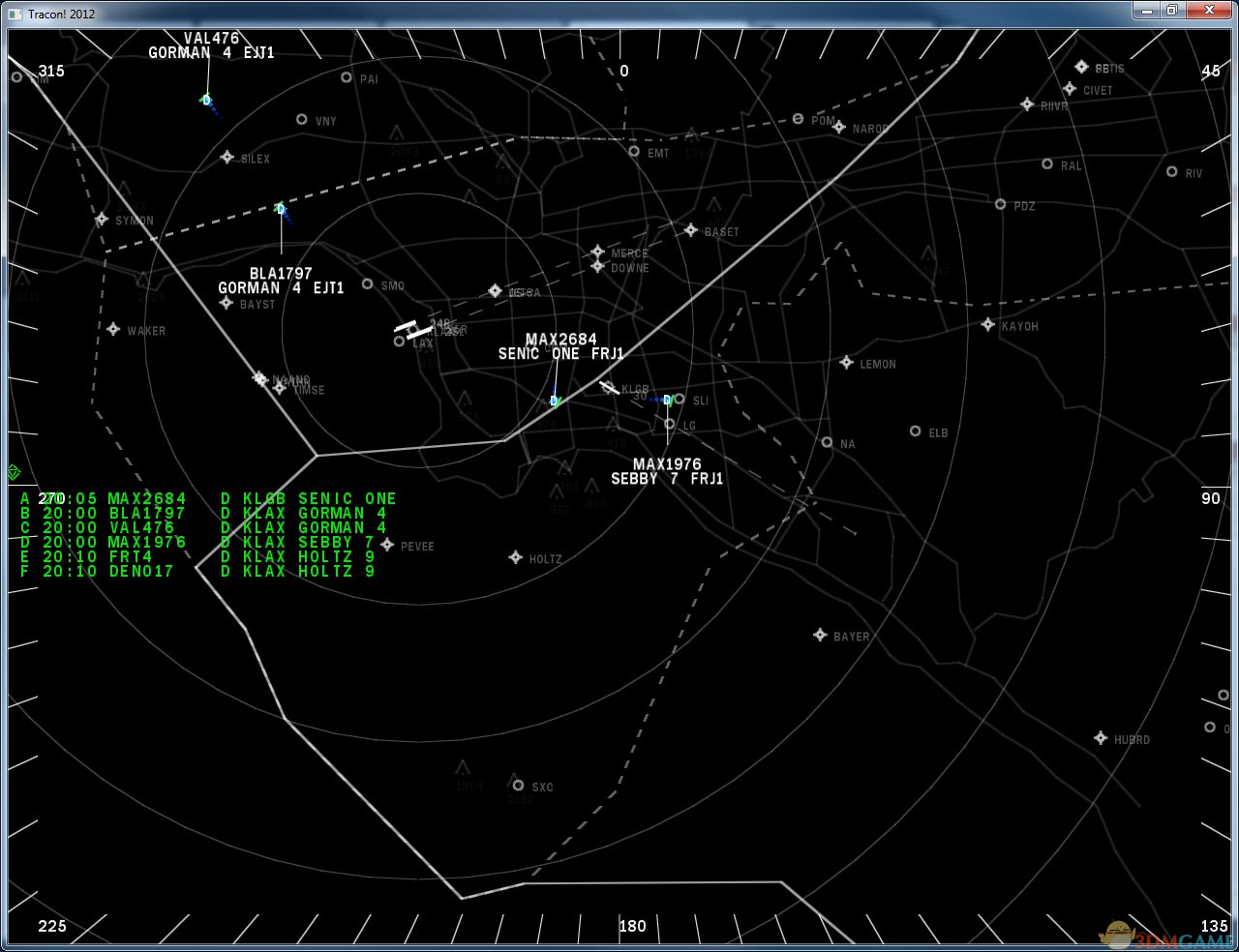1239x952 pixels.
Task: Click the LEMON waypoint star icon
Action: coord(846,363)
